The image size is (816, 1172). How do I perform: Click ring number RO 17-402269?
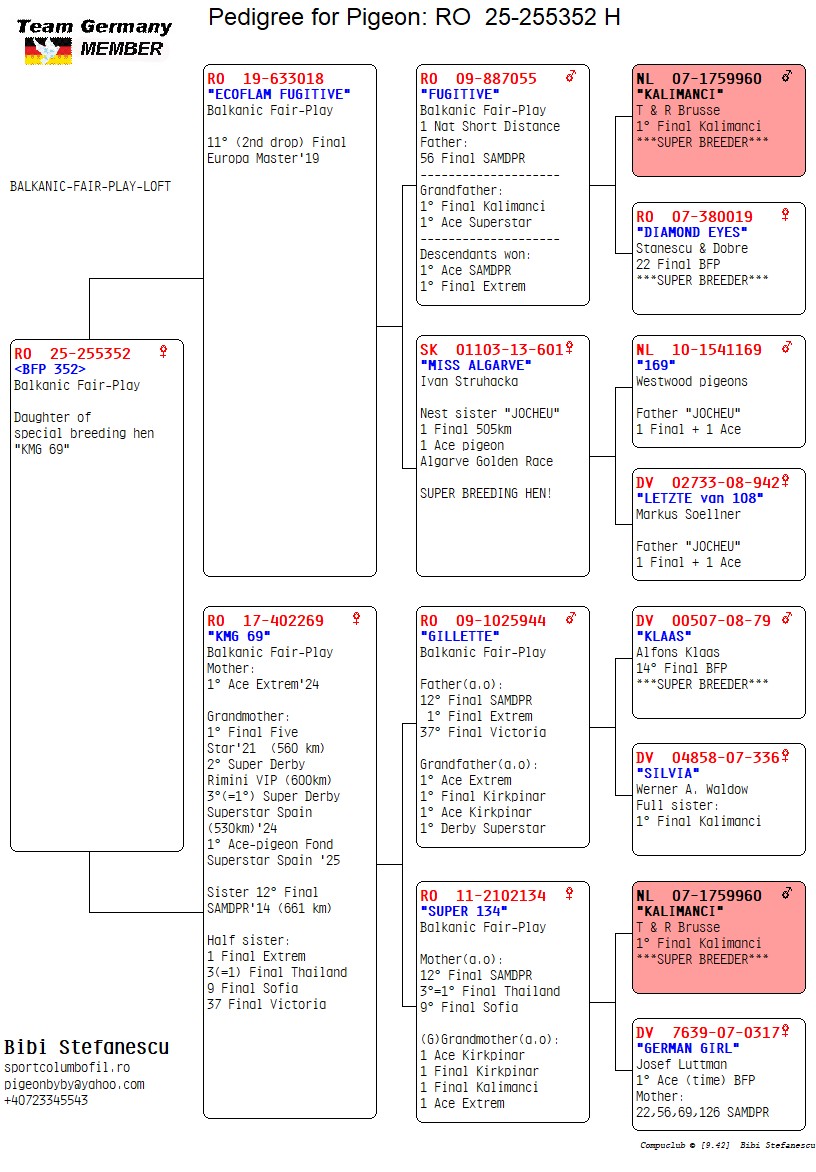[x=266, y=621]
